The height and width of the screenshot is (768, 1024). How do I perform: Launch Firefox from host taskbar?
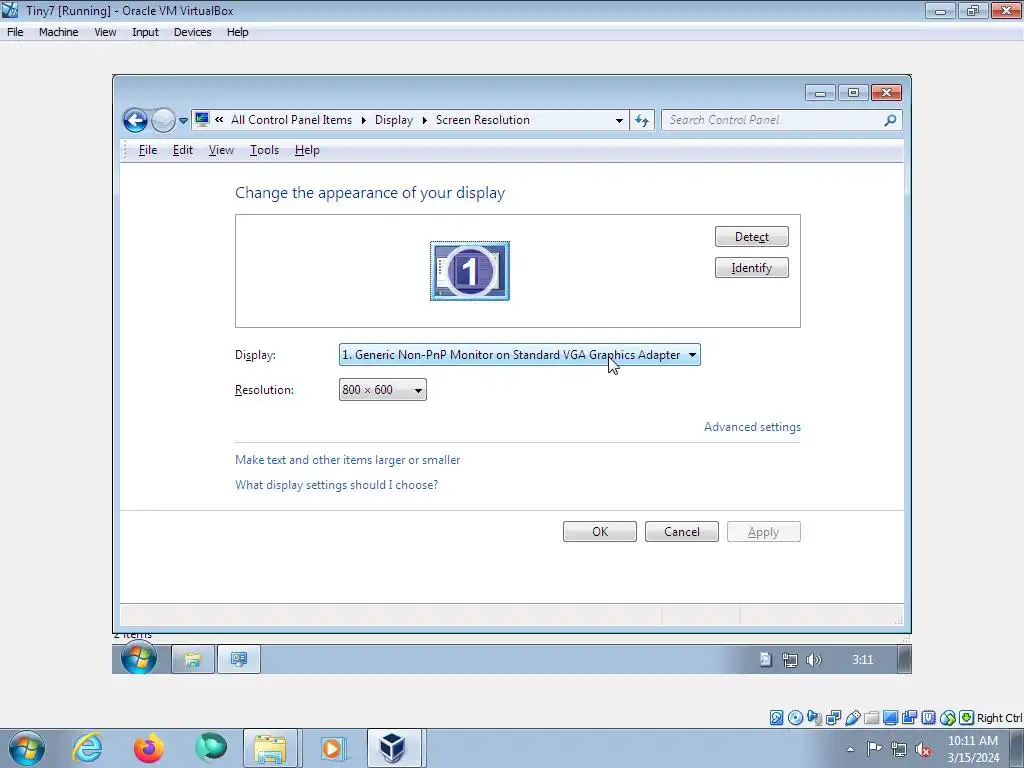point(149,748)
